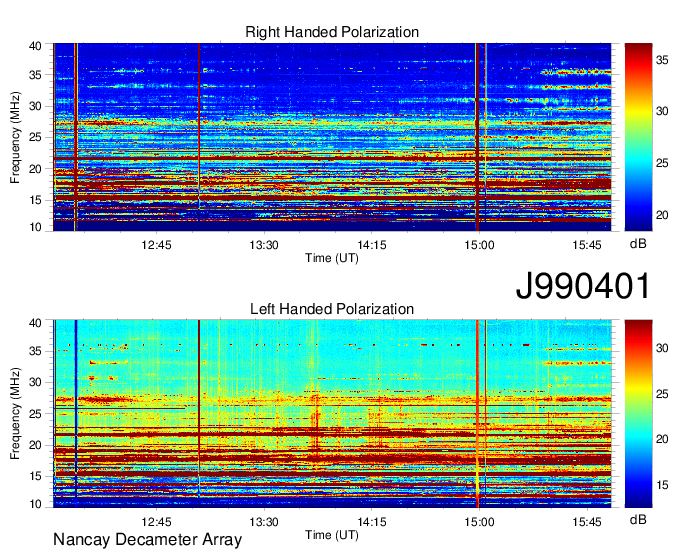Click 'Time (UT)' label under Left Handed plot
The height and width of the screenshot is (552, 680).
coord(332,535)
